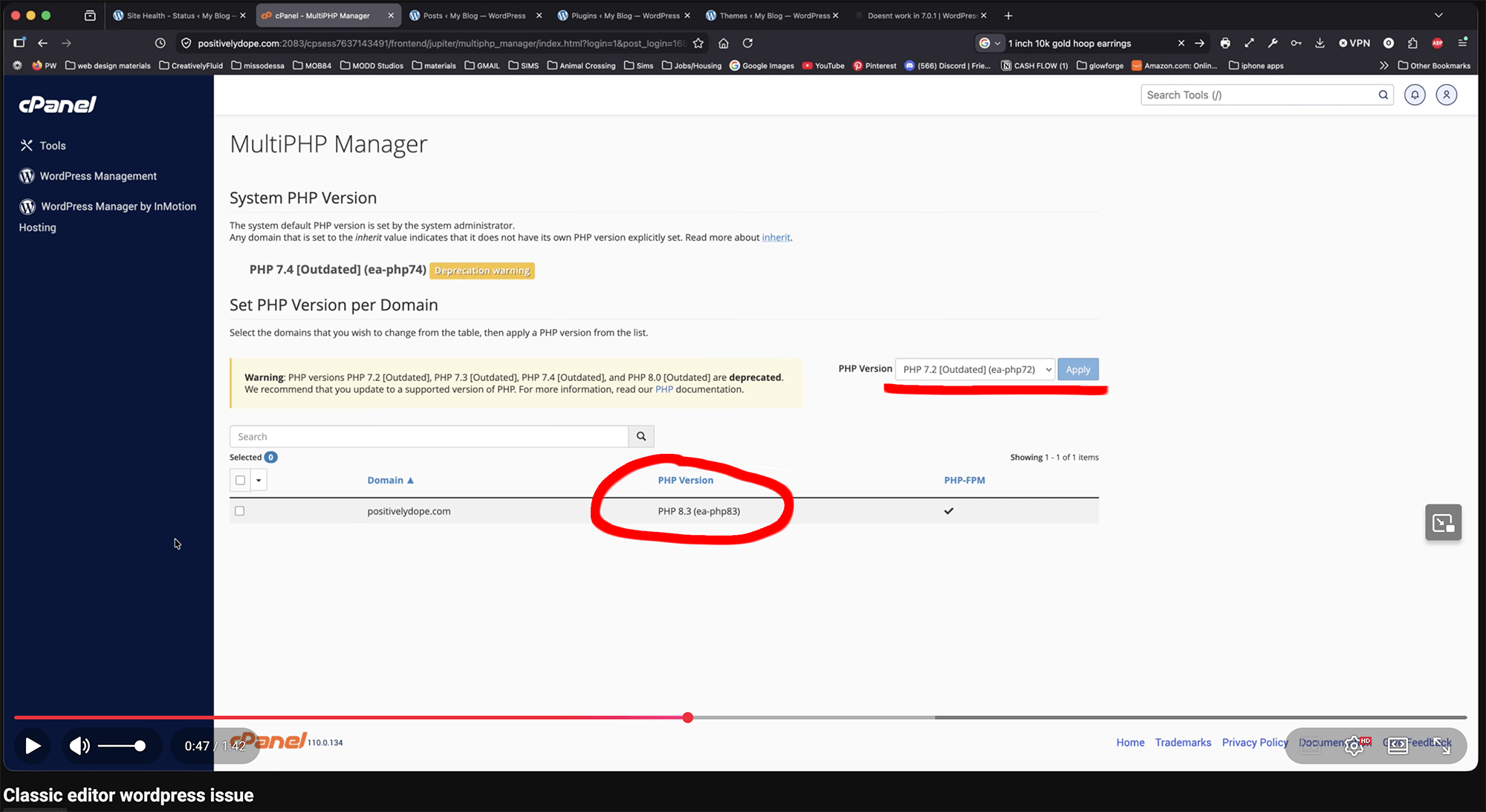The image size is (1486, 812).
Task: Click the domain search magnifier button
Action: [641, 437]
